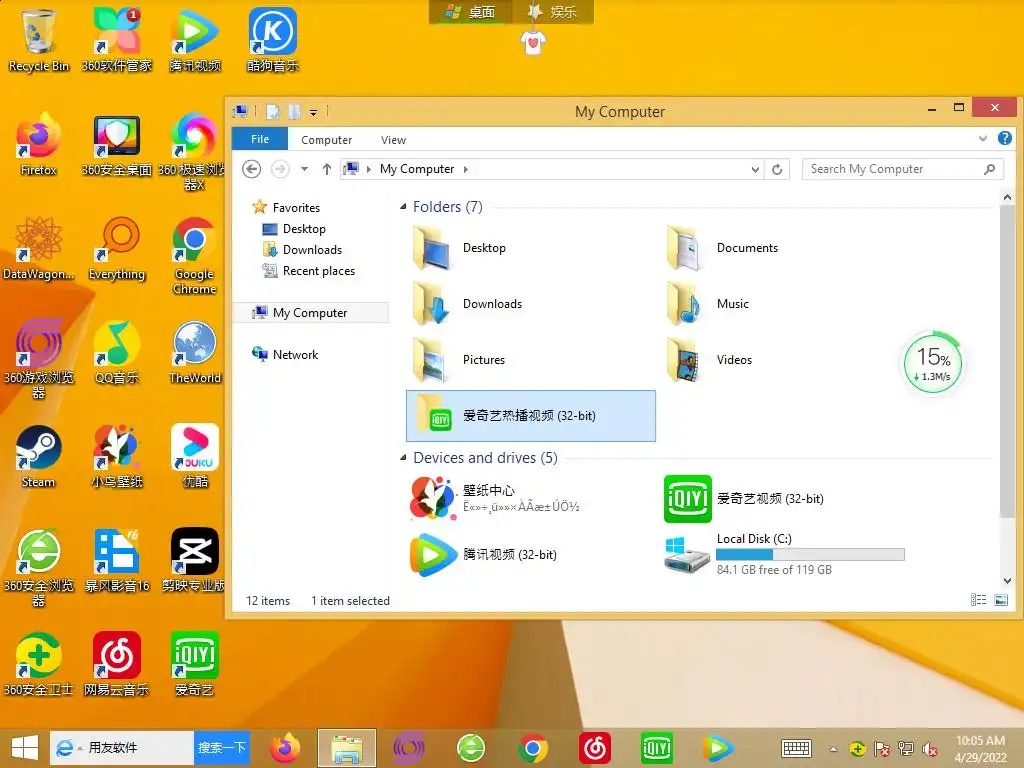Launch 360软件管家 from the desktop
Screen dimensions: 1024x768
tap(116, 40)
